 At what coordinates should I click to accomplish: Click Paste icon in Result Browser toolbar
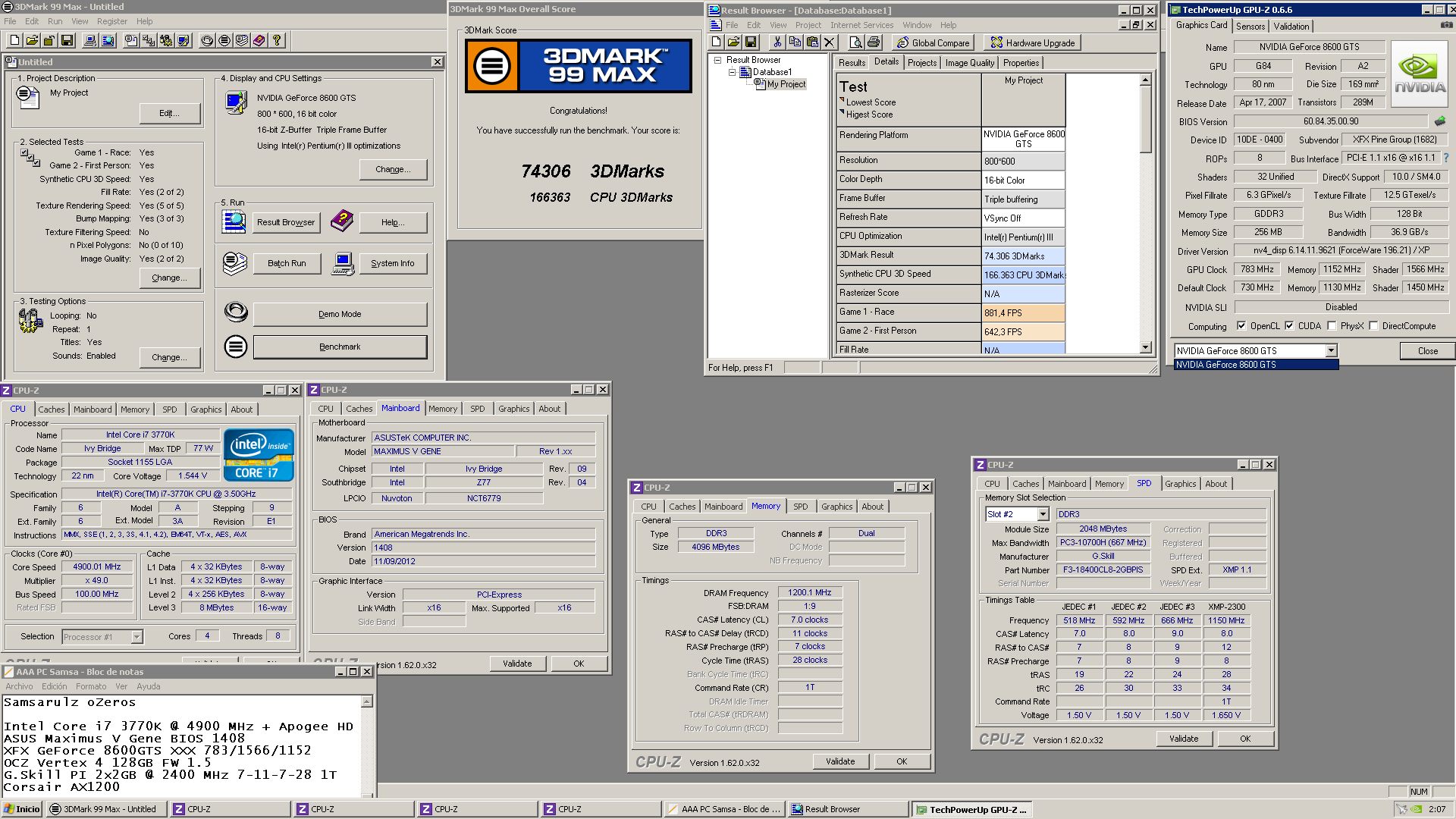coord(812,42)
